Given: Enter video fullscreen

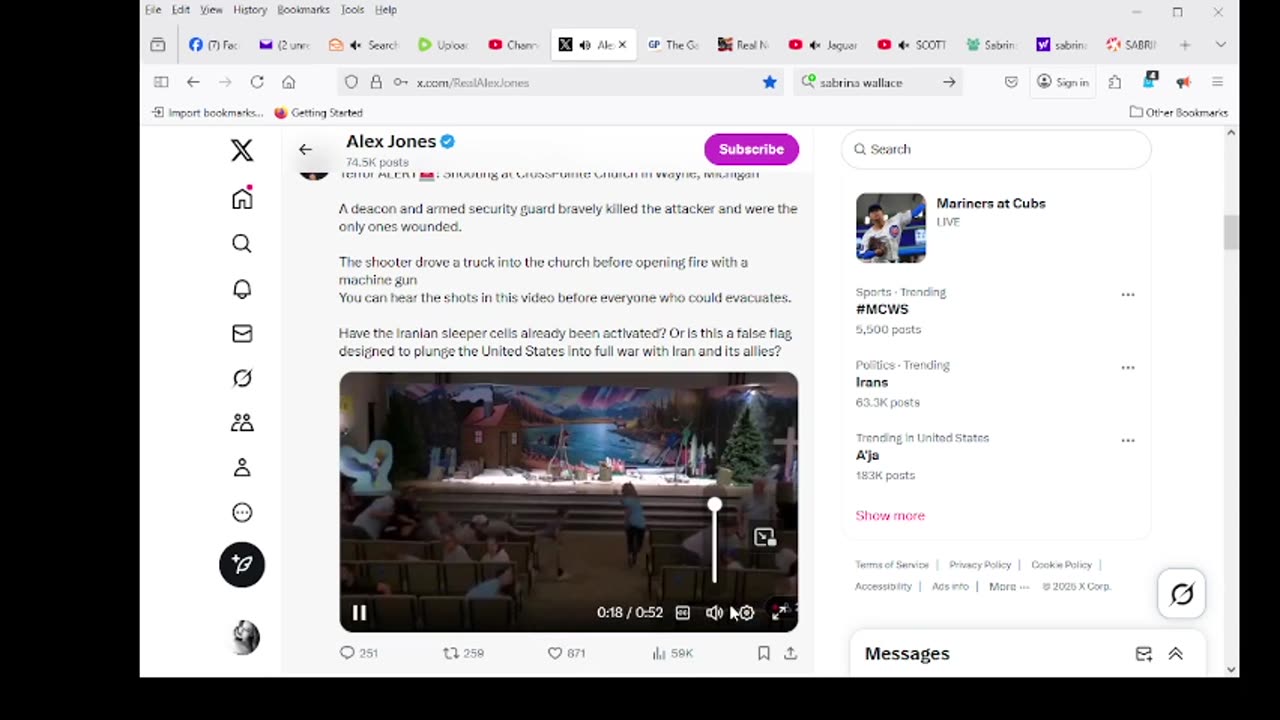Looking at the screenshot, I should 779,613.
